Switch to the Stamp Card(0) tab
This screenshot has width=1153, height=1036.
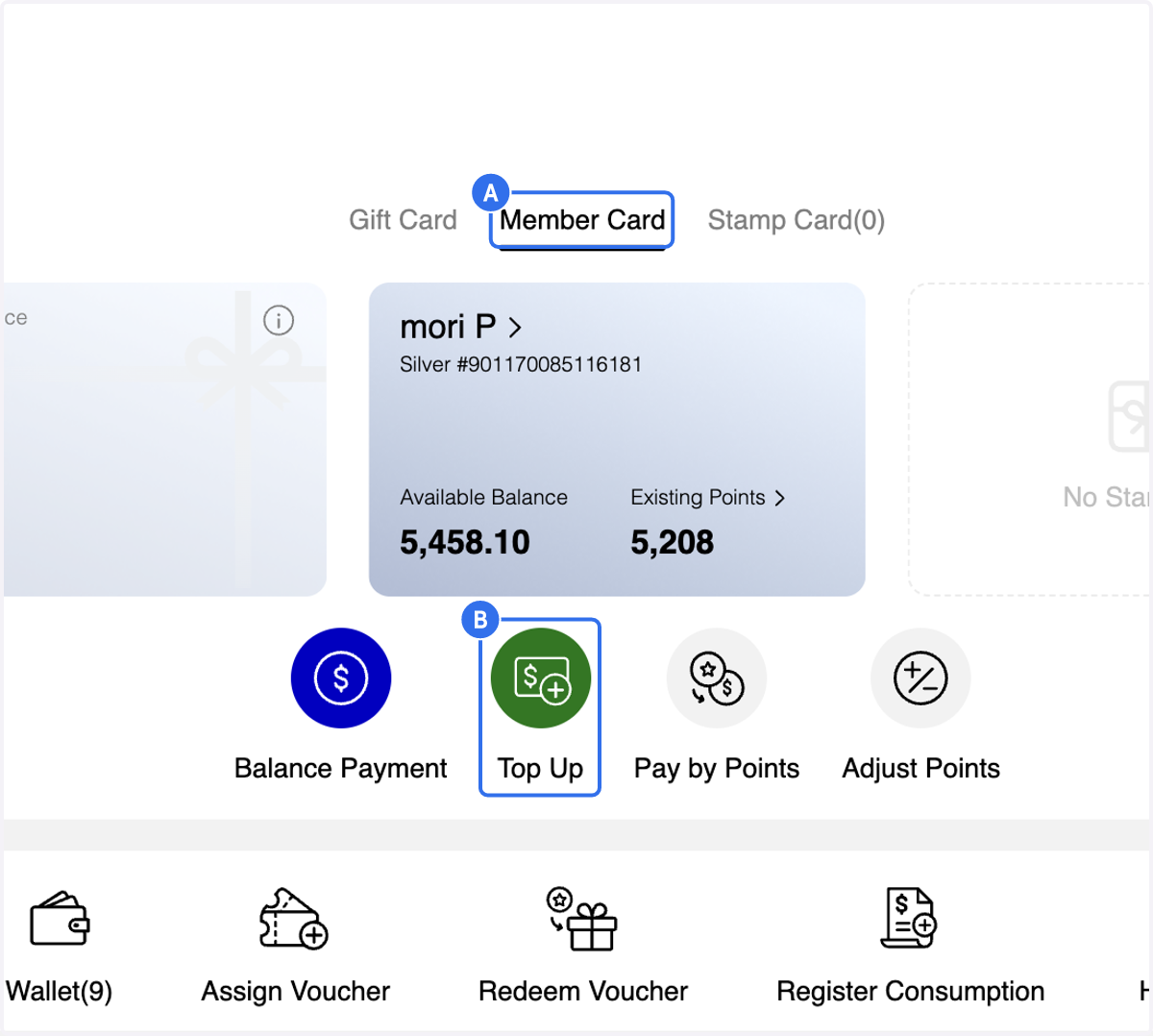coord(797,220)
